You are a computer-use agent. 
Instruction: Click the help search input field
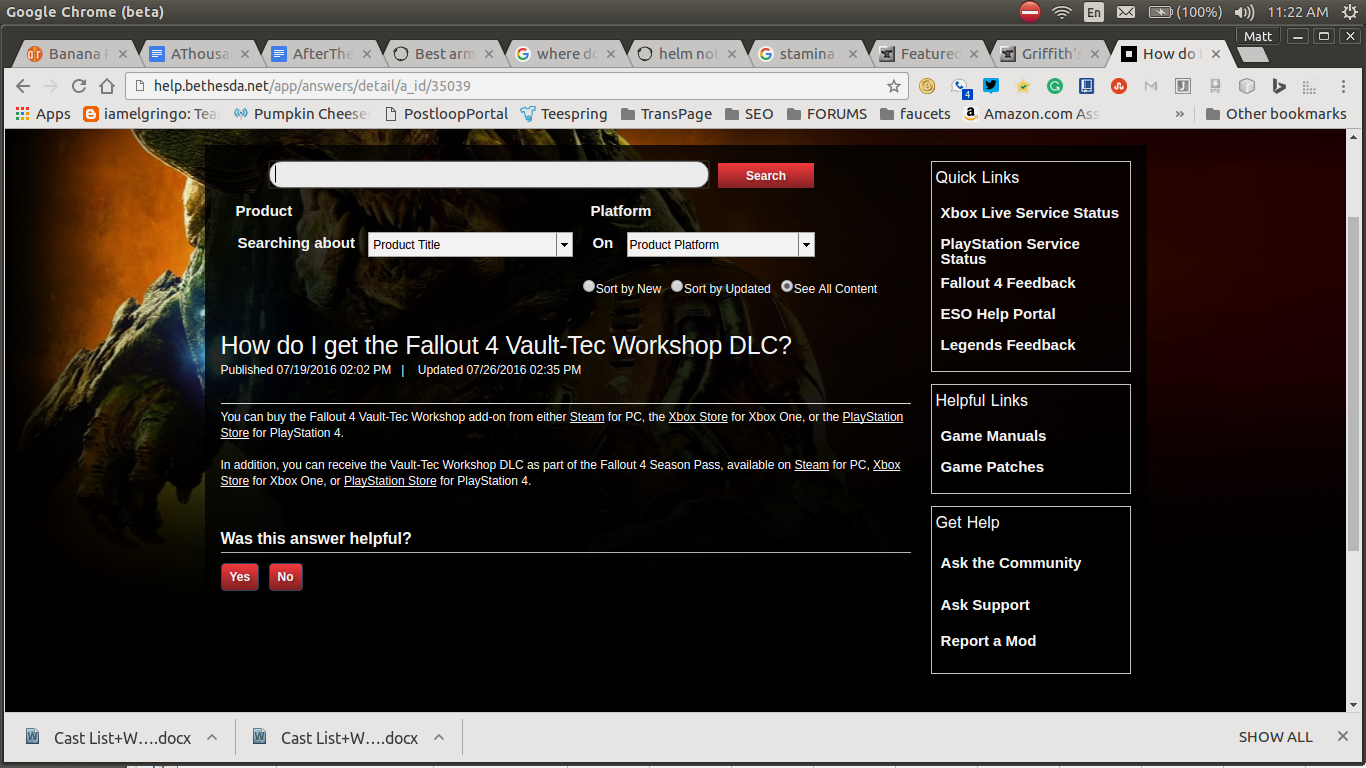point(489,175)
